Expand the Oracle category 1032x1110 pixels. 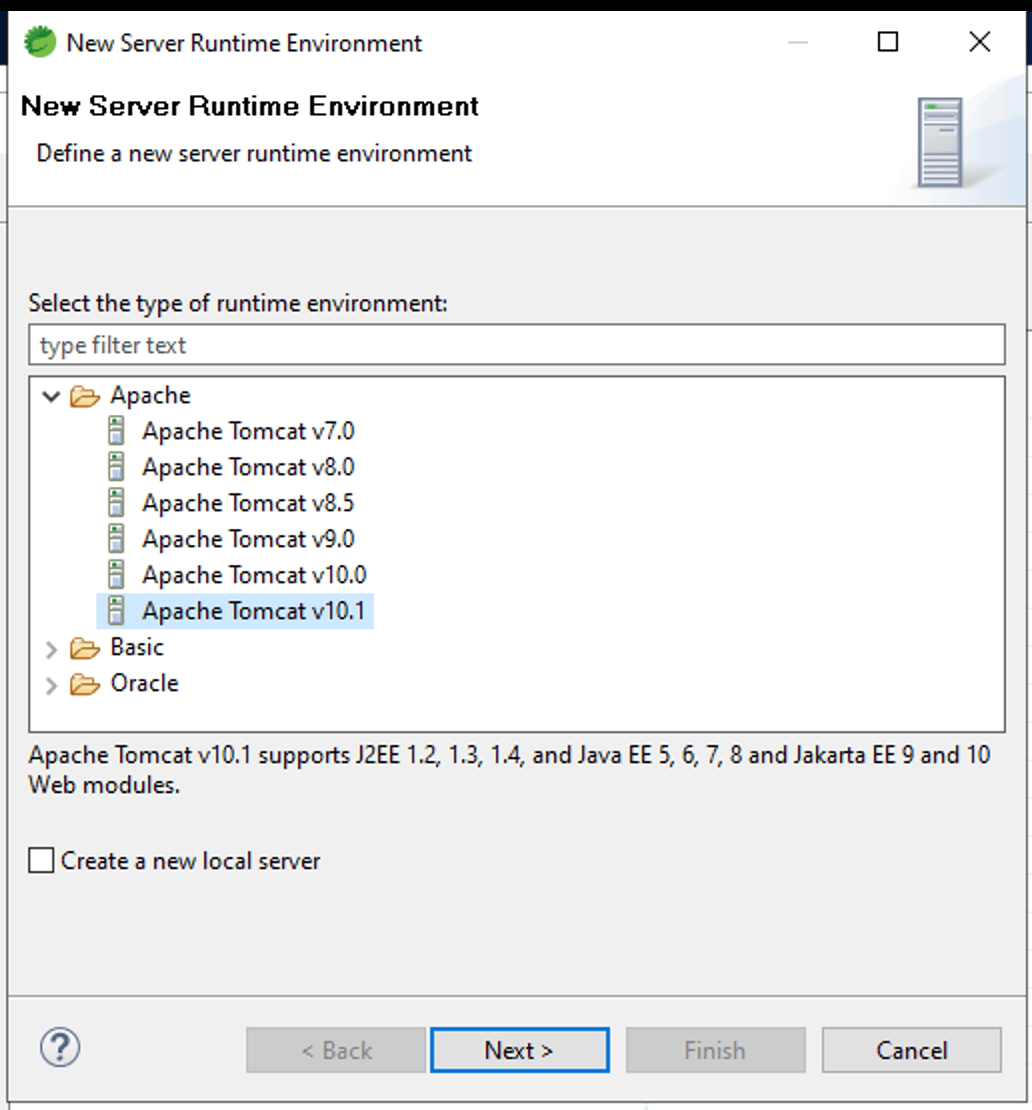(x=51, y=684)
